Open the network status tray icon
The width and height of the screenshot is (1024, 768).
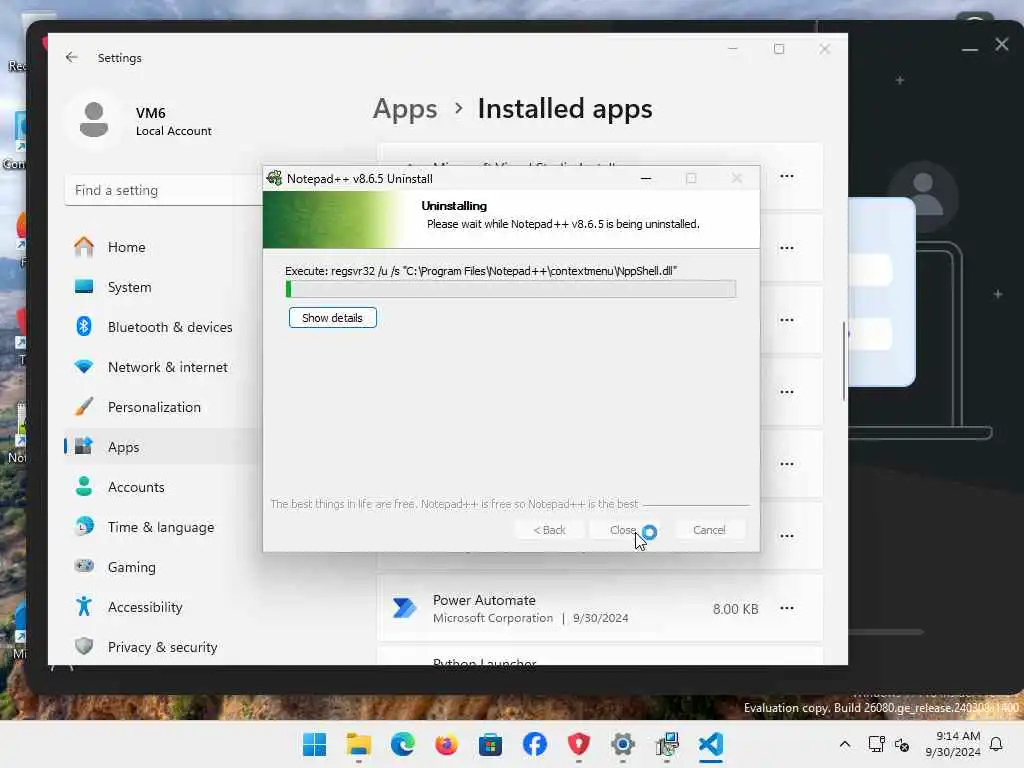(876, 744)
